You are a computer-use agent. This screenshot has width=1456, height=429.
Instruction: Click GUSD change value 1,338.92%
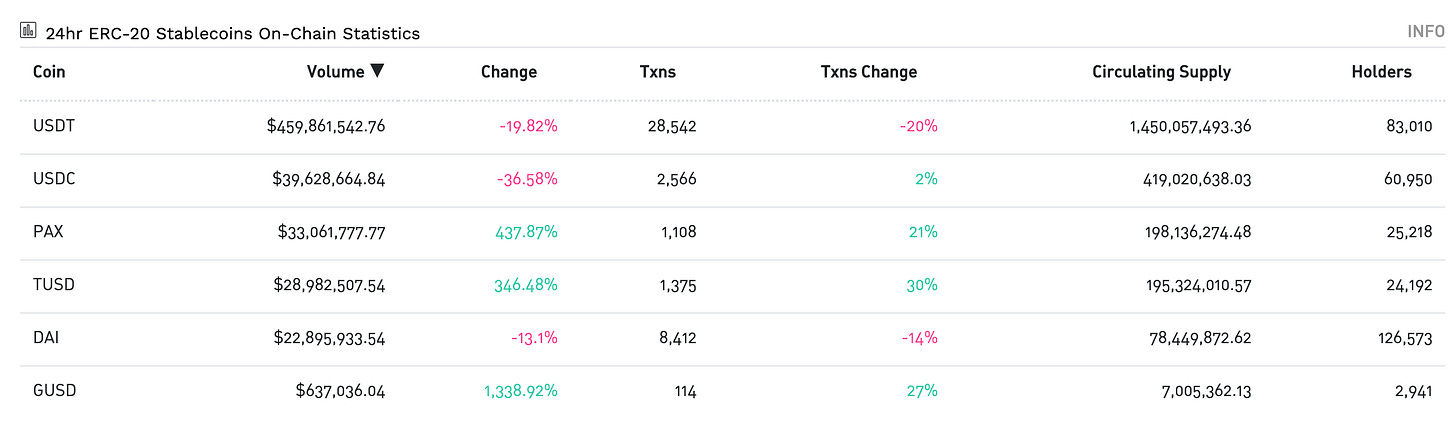pos(518,391)
